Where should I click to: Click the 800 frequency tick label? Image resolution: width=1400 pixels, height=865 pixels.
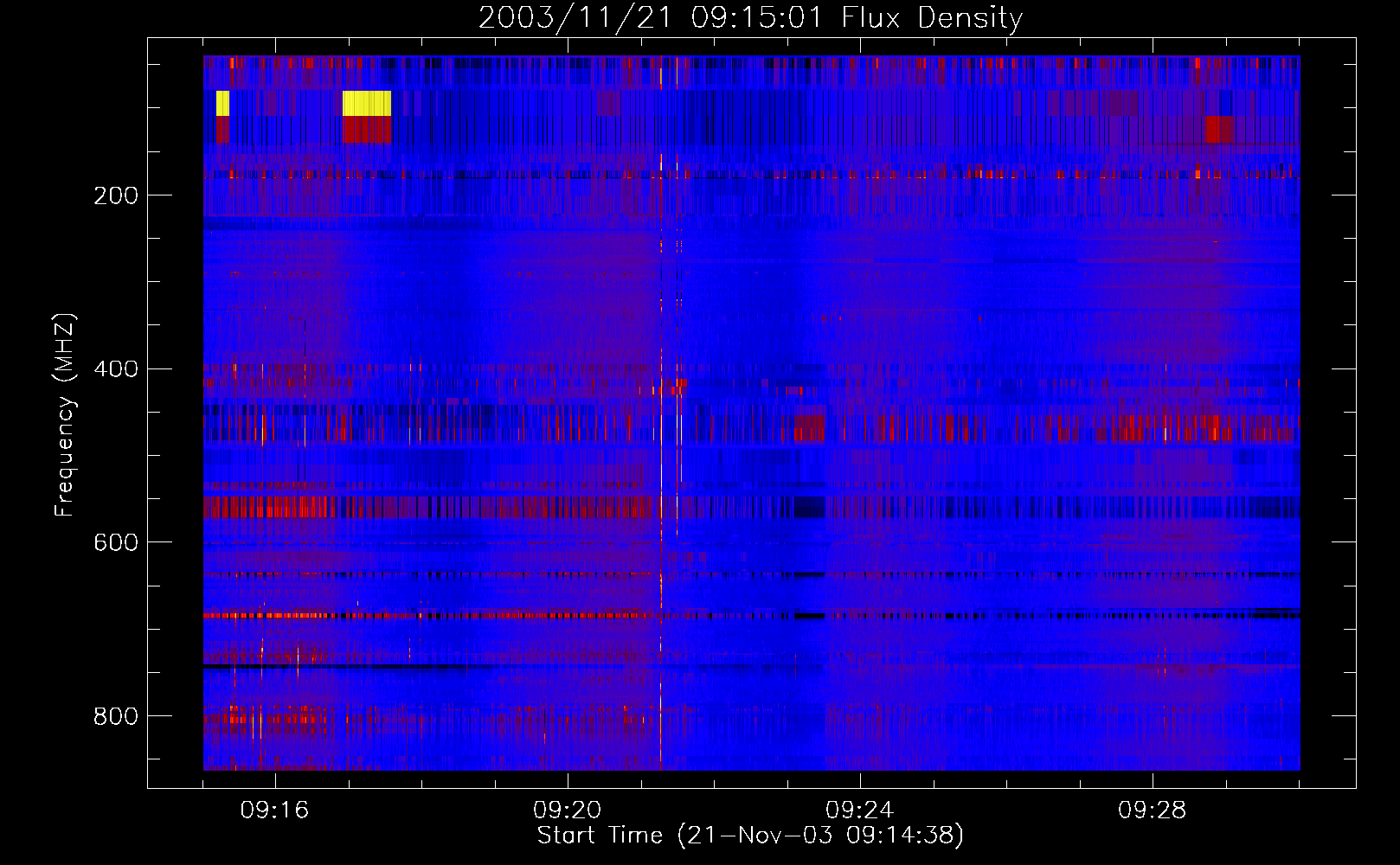pyautogui.click(x=116, y=716)
